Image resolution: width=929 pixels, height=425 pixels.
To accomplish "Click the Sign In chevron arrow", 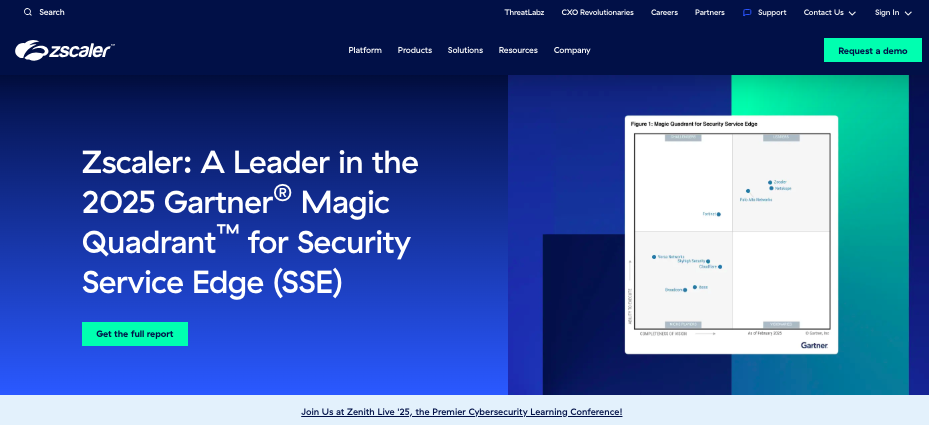I will click(x=908, y=13).
